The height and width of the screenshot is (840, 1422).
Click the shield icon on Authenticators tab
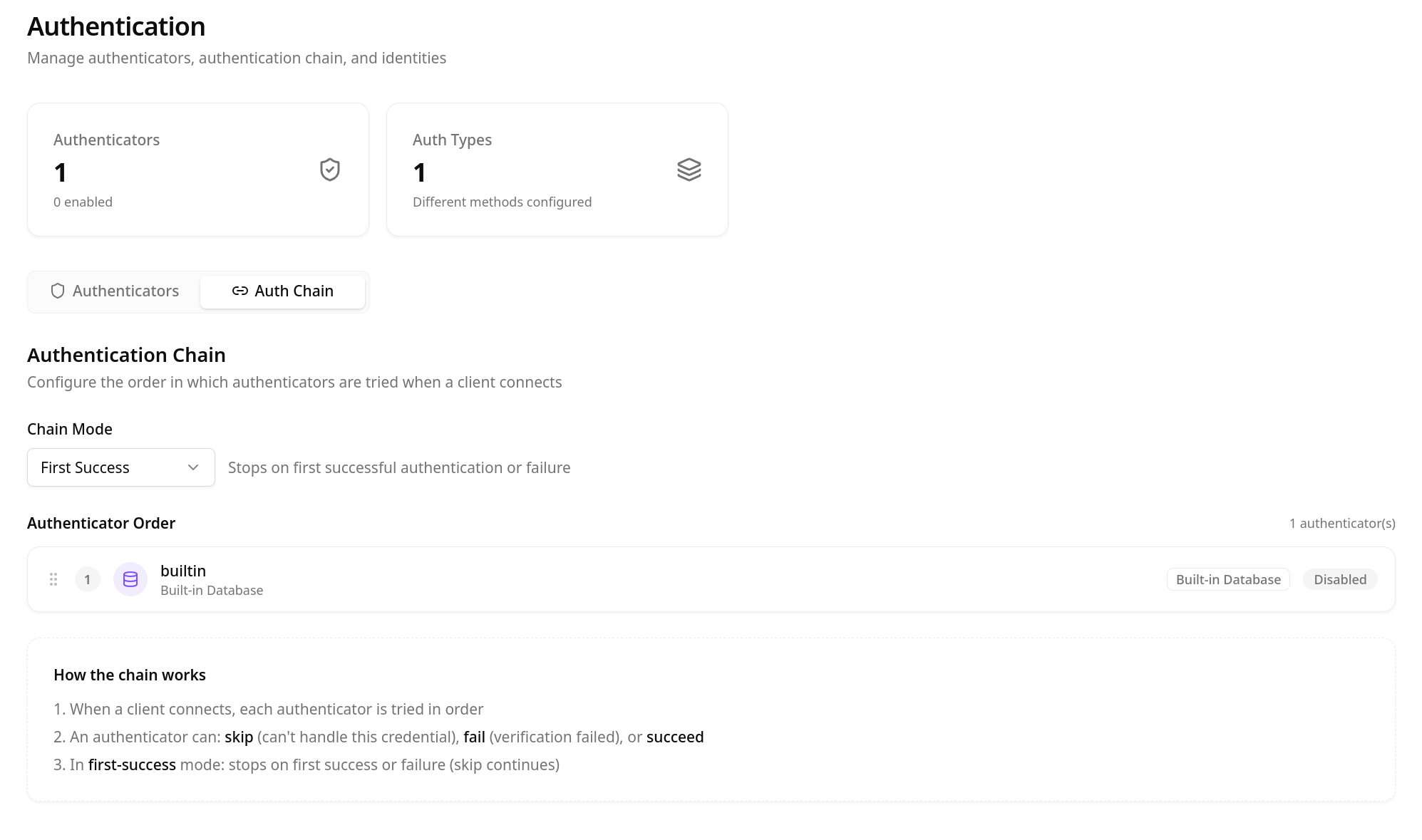pos(58,291)
